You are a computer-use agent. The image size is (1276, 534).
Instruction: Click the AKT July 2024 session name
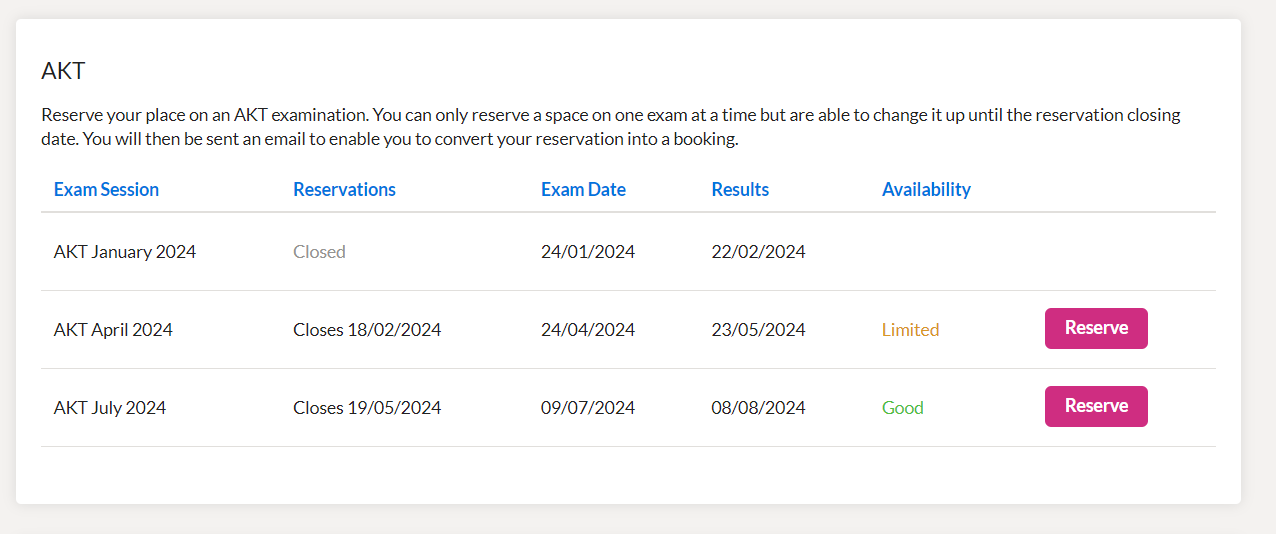coord(110,408)
